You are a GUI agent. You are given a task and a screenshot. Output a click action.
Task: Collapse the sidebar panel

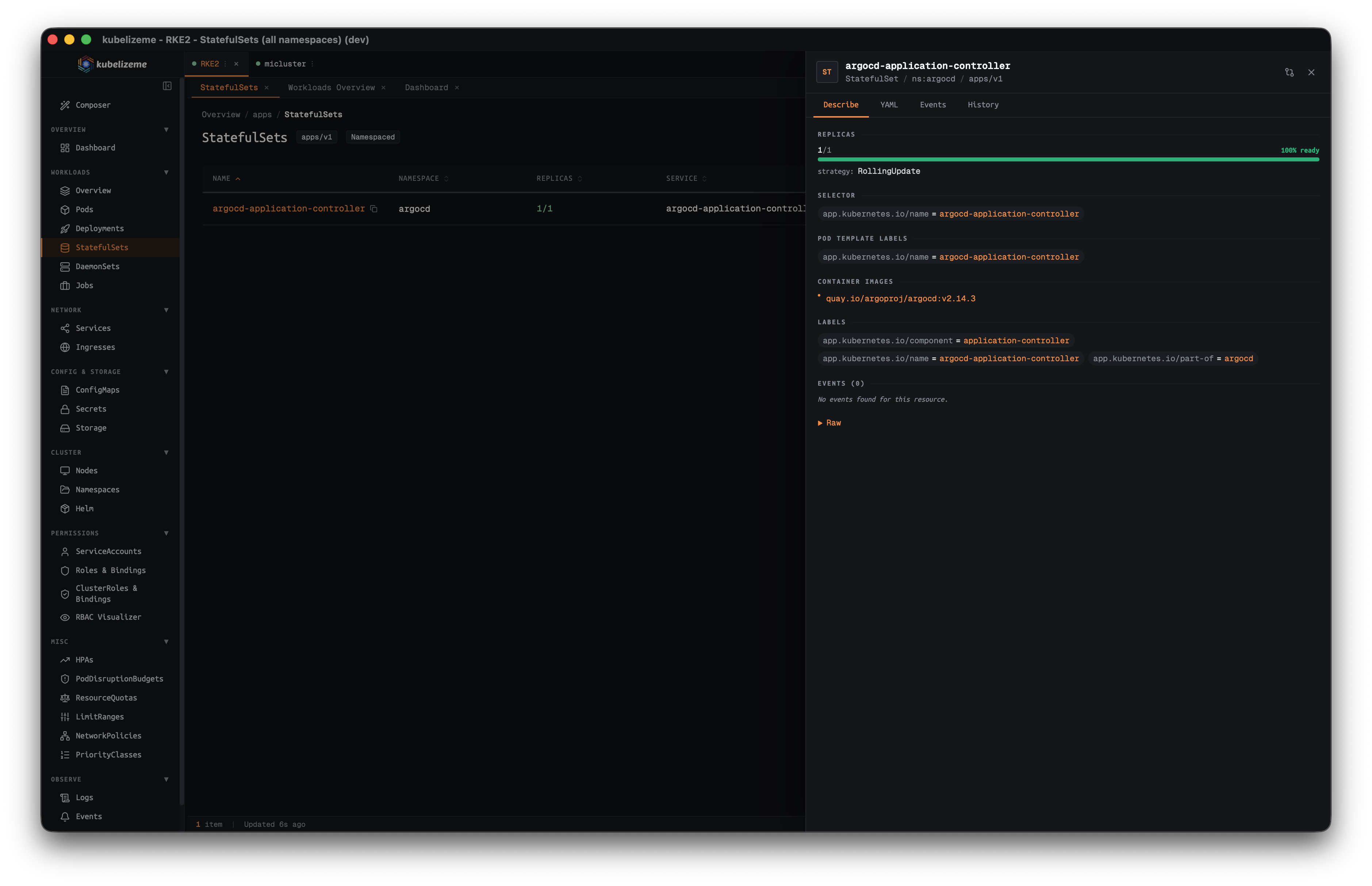167,86
